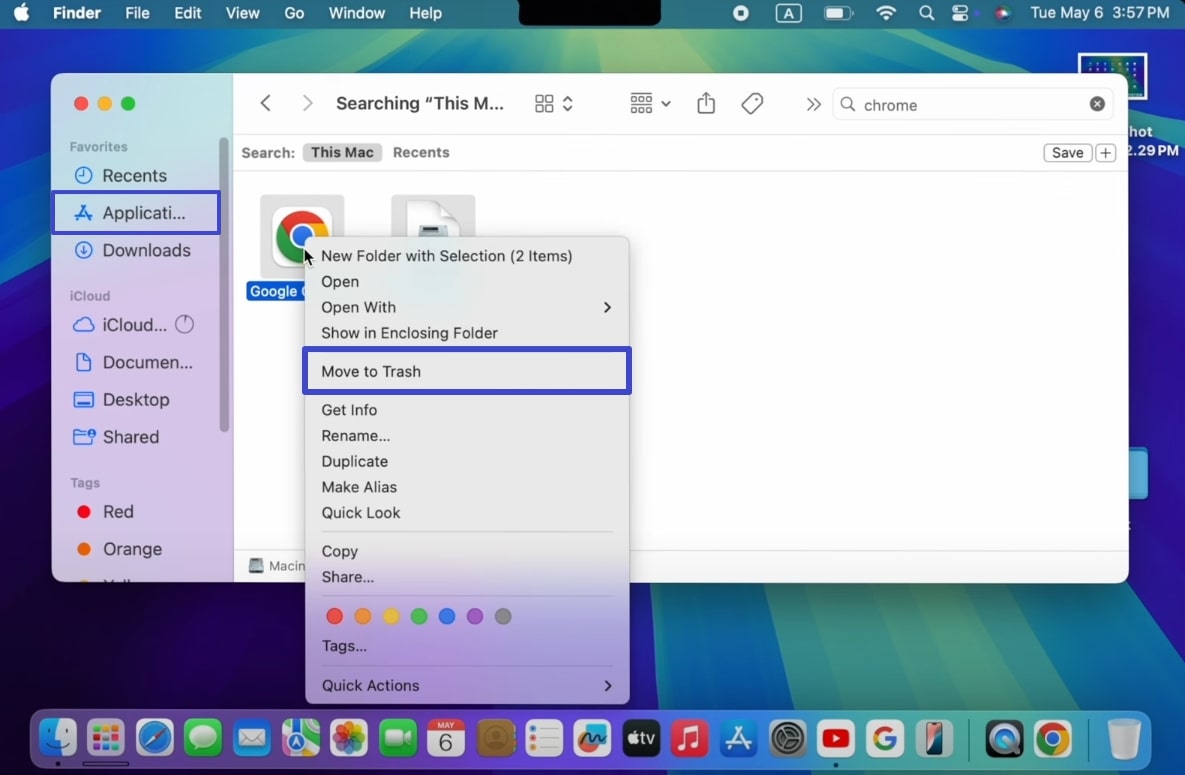The image size is (1185, 775).
Task: Choose Copy from context menu
Action: (466, 551)
